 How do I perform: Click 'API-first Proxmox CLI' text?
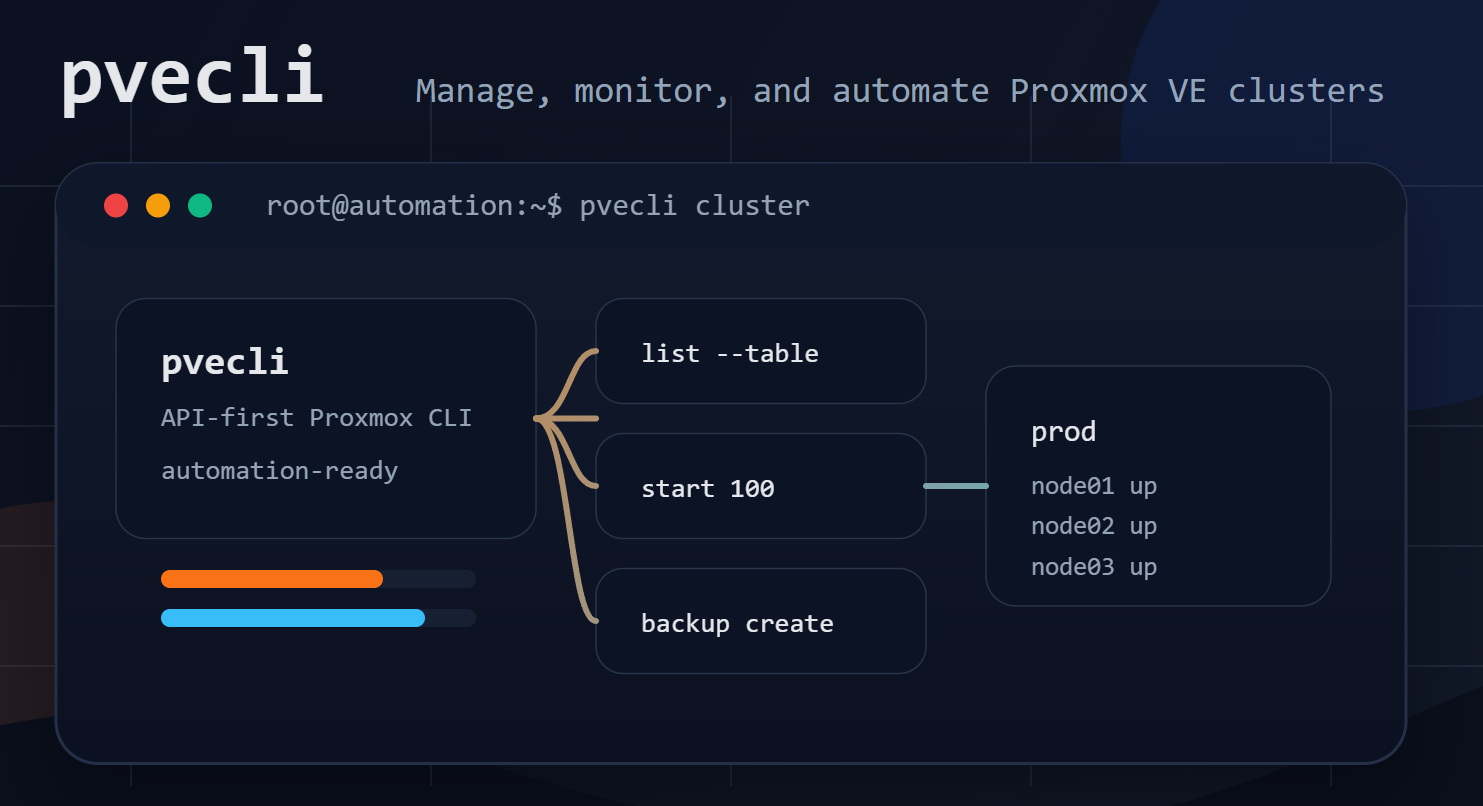click(x=316, y=417)
